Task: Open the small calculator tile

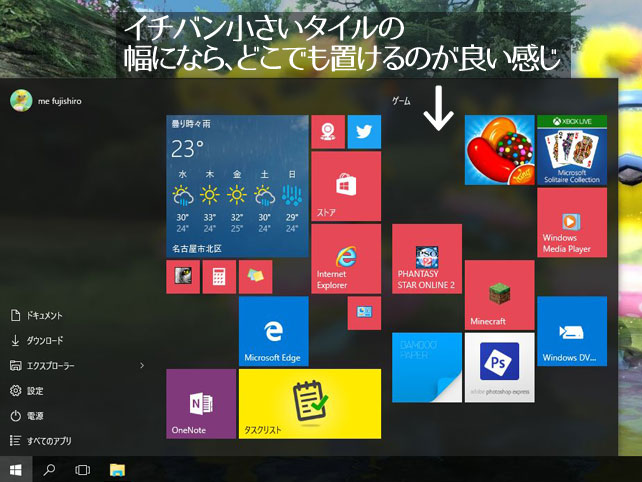Action: 219,277
